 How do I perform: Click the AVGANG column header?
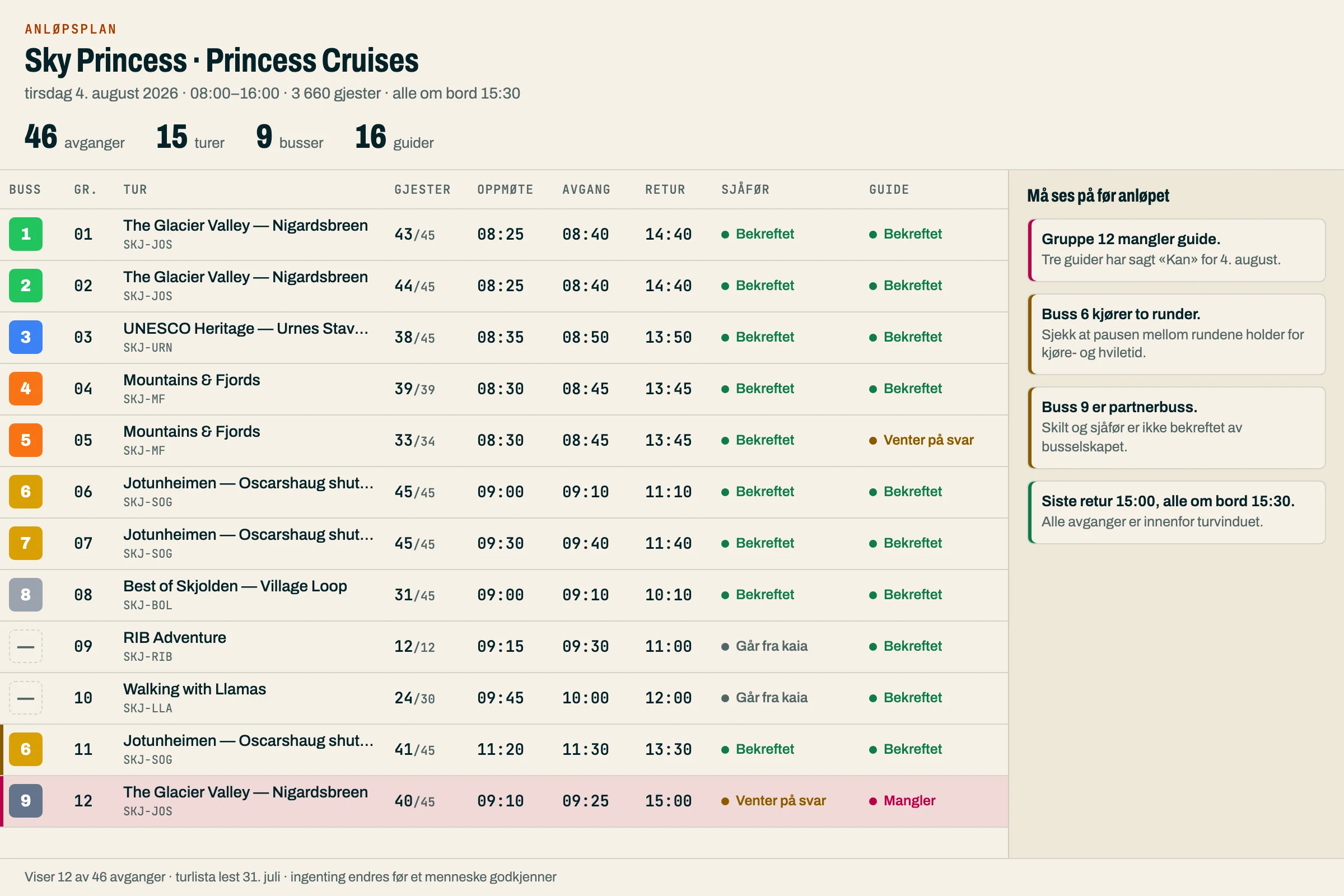pyautogui.click(x=586, y=190)
